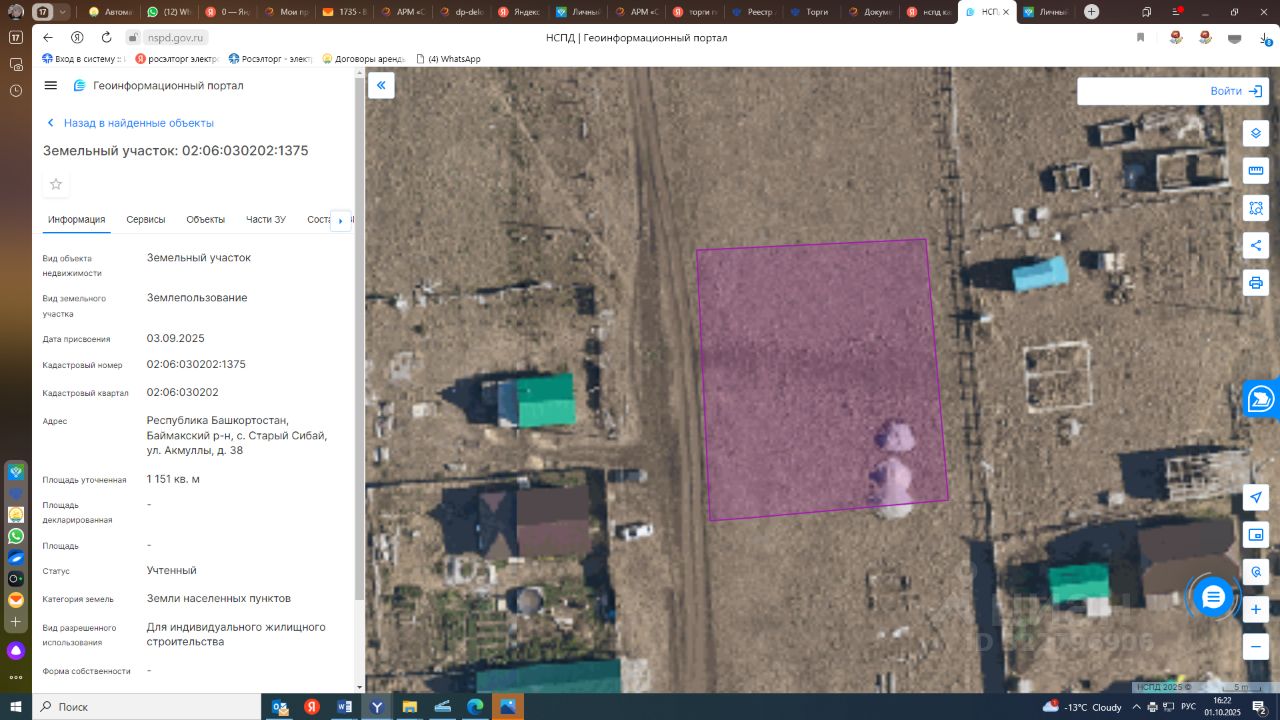Screen dimensions: 1280x720
Task: Click the nspd.gov.ru address field
Action: tap(174, 37)
